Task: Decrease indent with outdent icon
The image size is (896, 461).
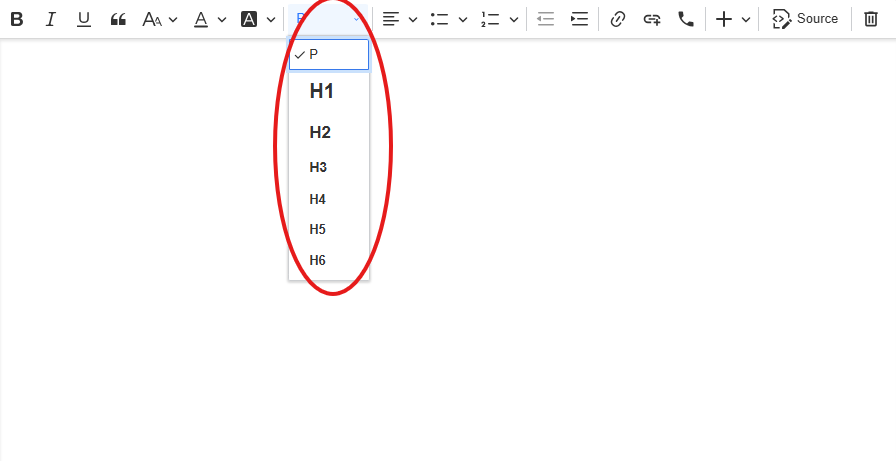Action: click(x=545, y=19)
